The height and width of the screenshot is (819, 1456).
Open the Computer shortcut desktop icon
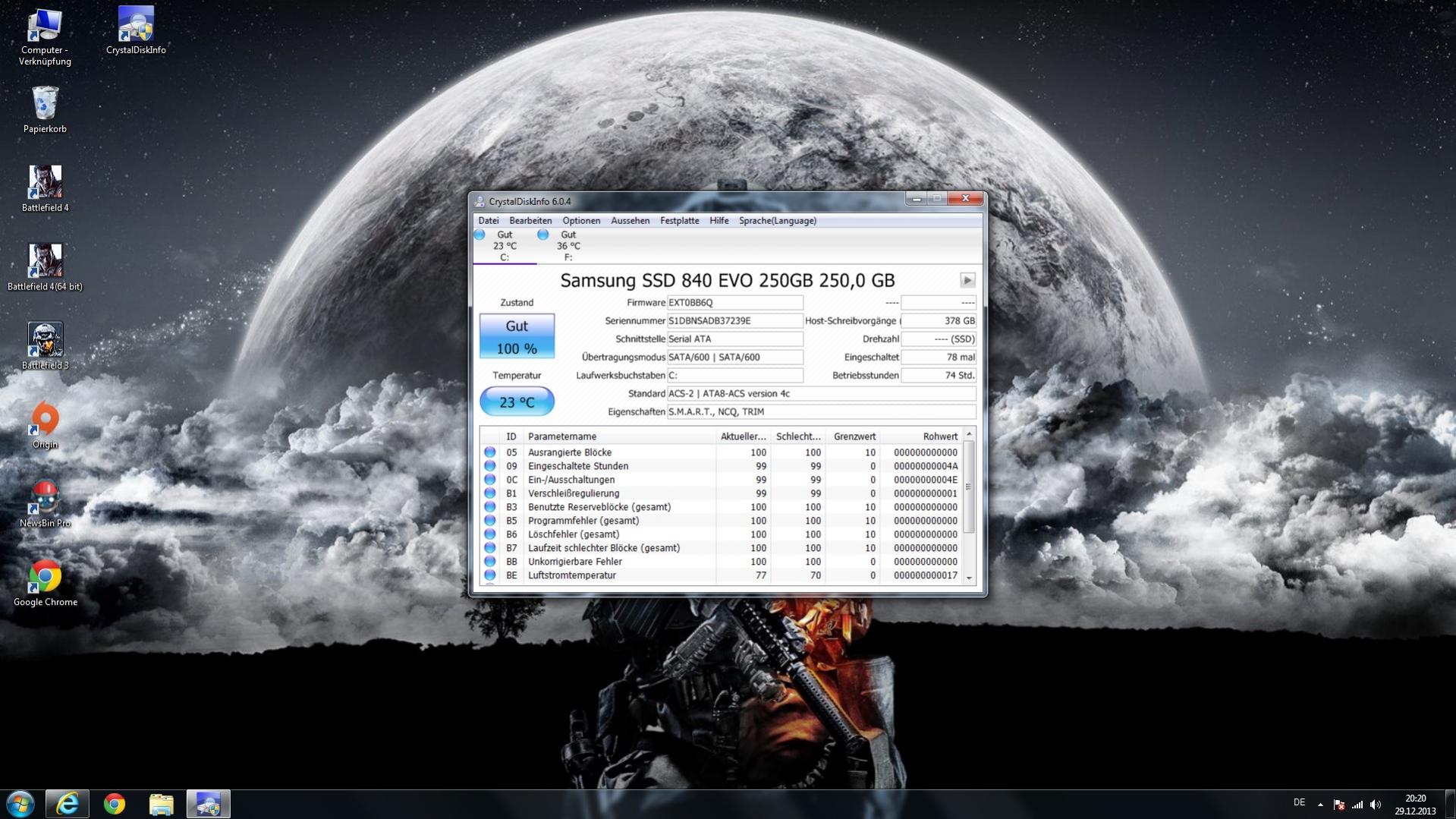click(45, 36)
